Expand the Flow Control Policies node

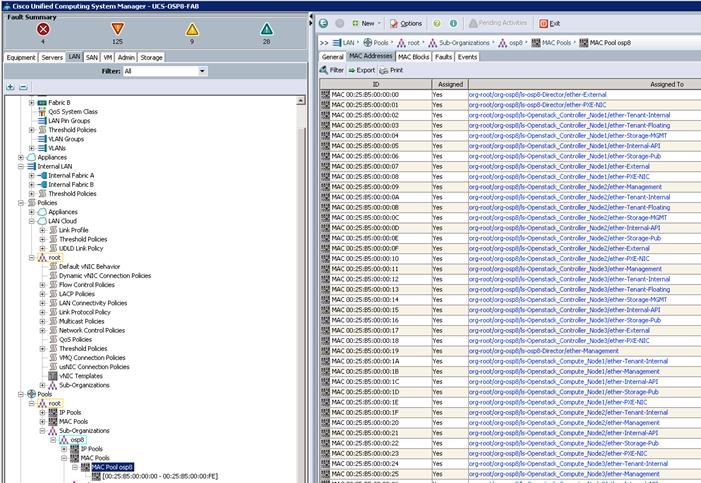click(42, 285)
